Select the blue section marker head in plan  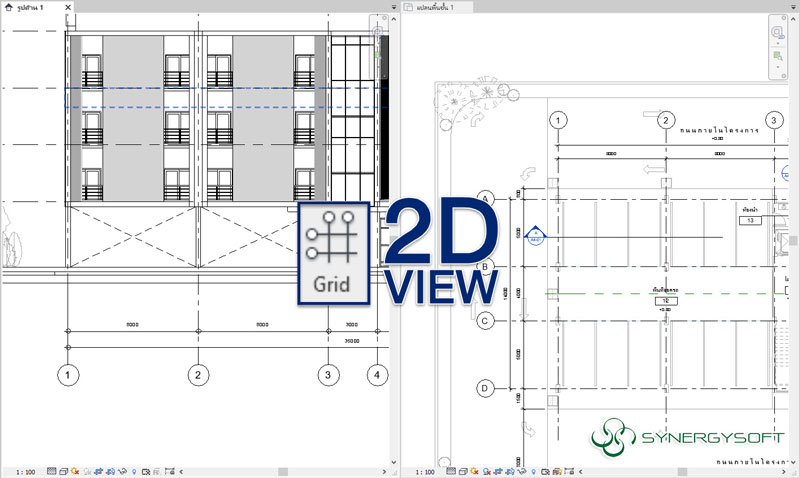click(535, 236)
